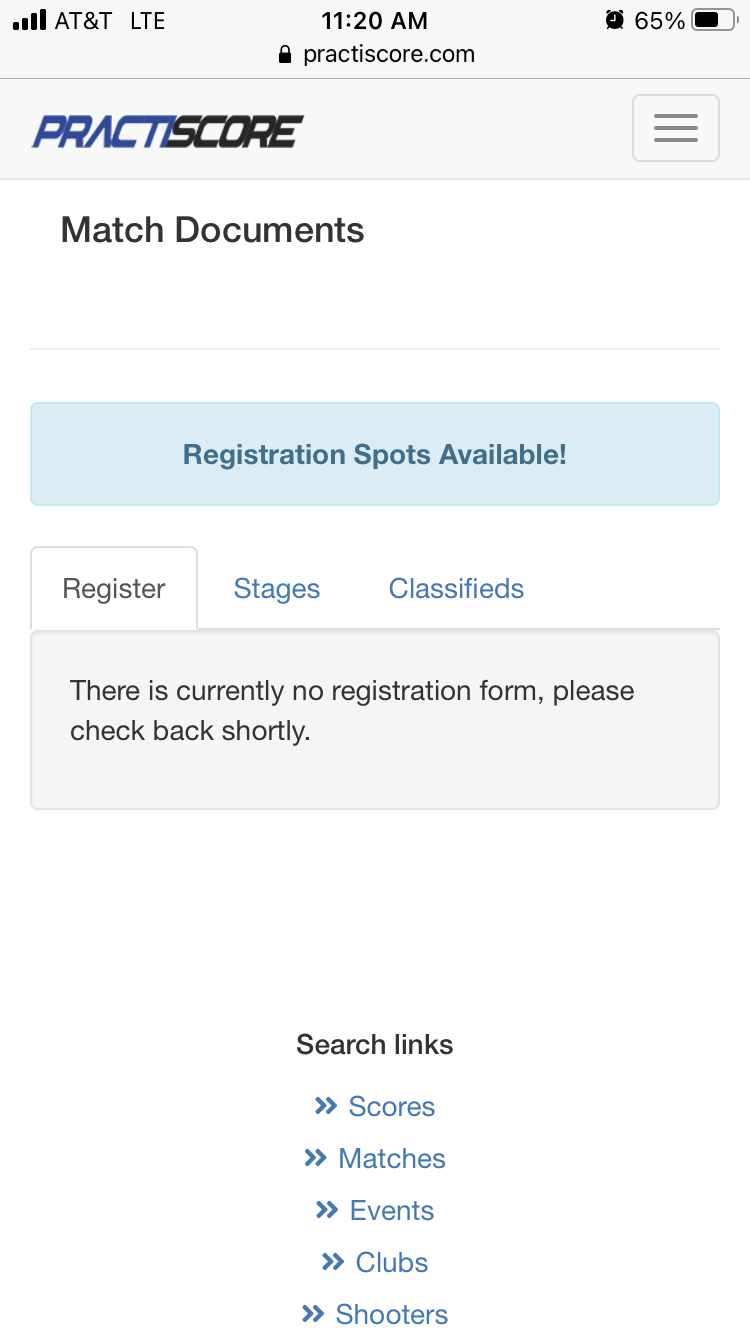
Task: Tap the lock icon in address bar
Action: click(x=287, y=54)
